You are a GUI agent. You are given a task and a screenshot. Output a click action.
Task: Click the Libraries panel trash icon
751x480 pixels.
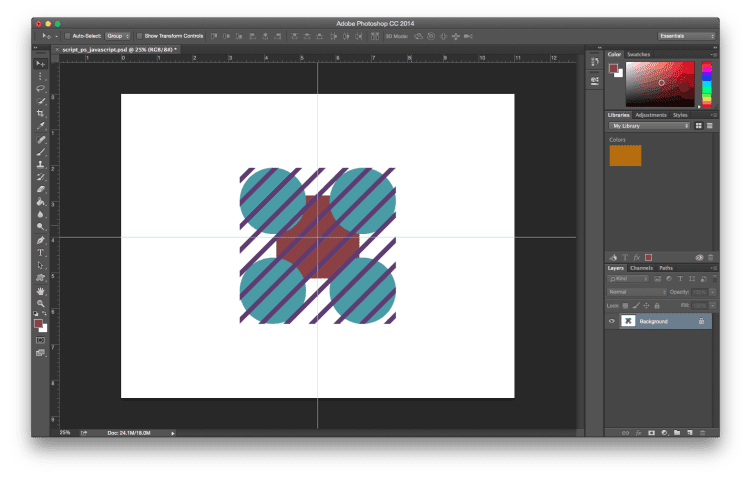[x=711, y=258]
